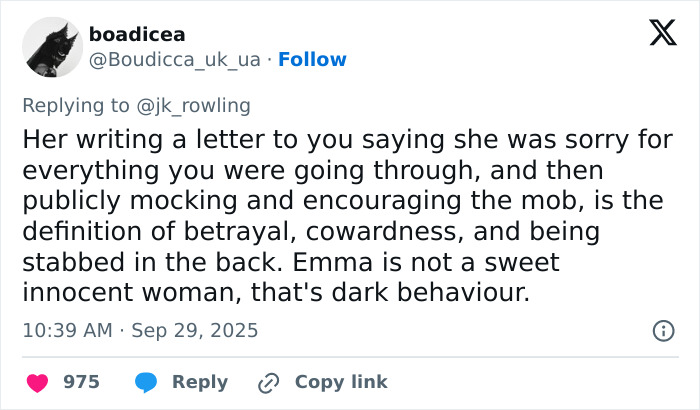Click the @Boudicca_uk_ua handle

point(175,60)
